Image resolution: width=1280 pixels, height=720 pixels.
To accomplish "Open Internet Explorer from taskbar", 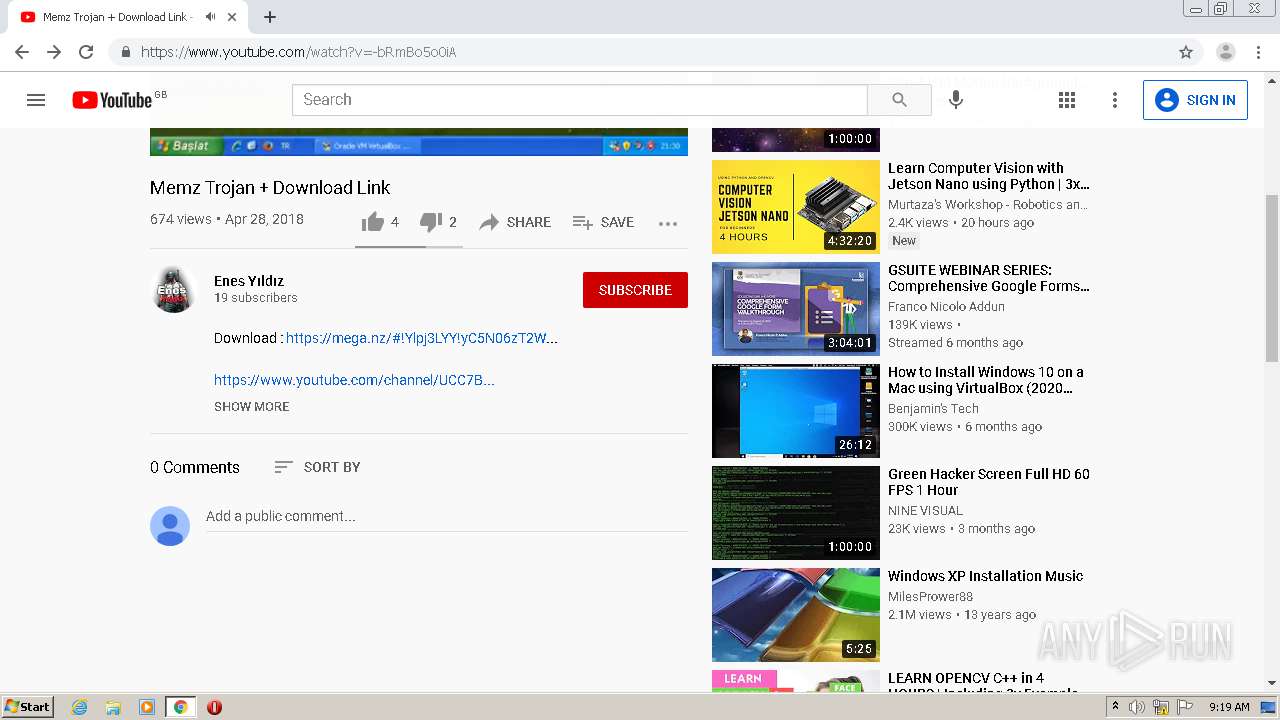I will tap(80, 707).
